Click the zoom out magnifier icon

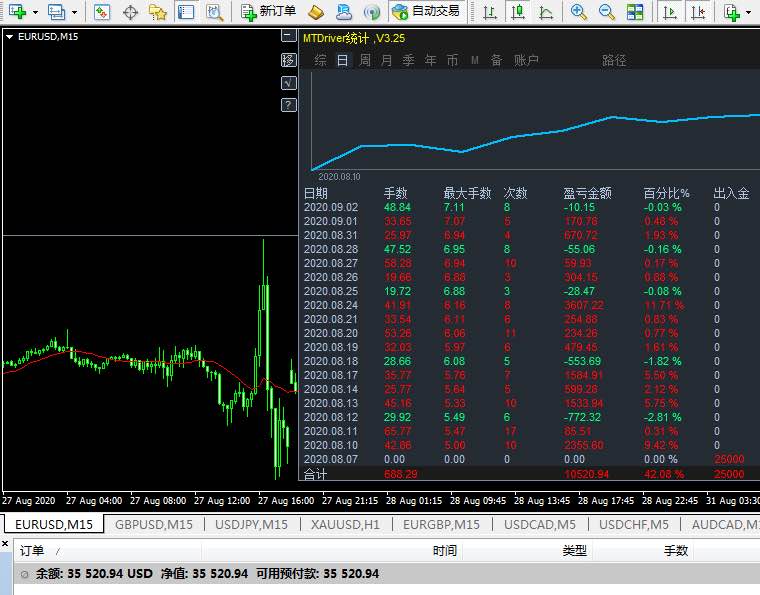(x=606, y=12)
